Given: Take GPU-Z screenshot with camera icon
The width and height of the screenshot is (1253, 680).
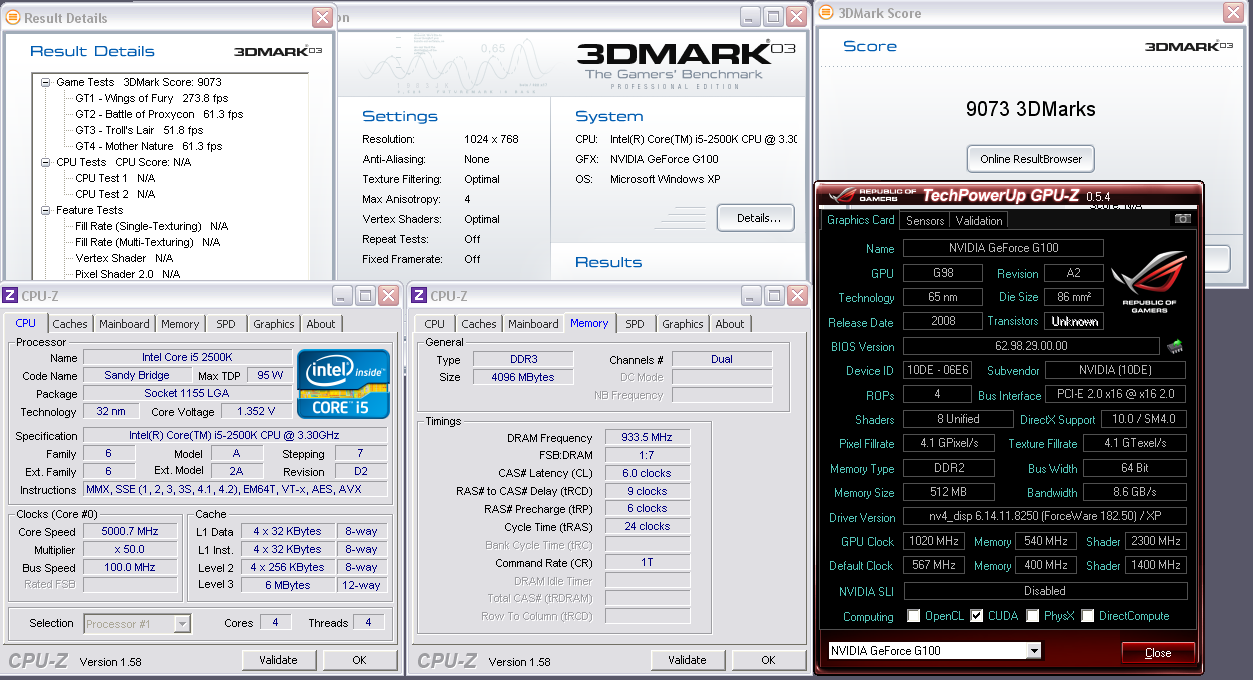Looking at the screenshot, I should pos(1183,219).
